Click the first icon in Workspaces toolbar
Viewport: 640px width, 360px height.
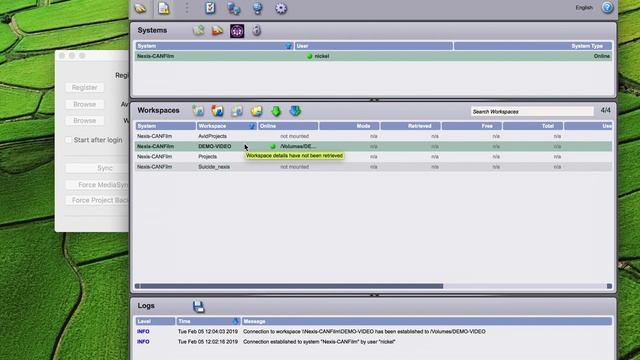point(198,111)
